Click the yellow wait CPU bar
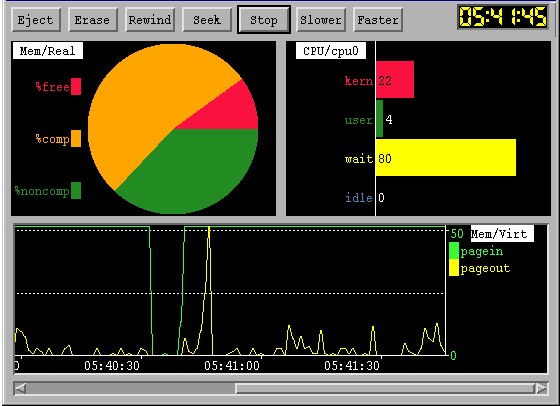Image resolution: width=560 pixels, height=406 pixels. tap(446, 158)
